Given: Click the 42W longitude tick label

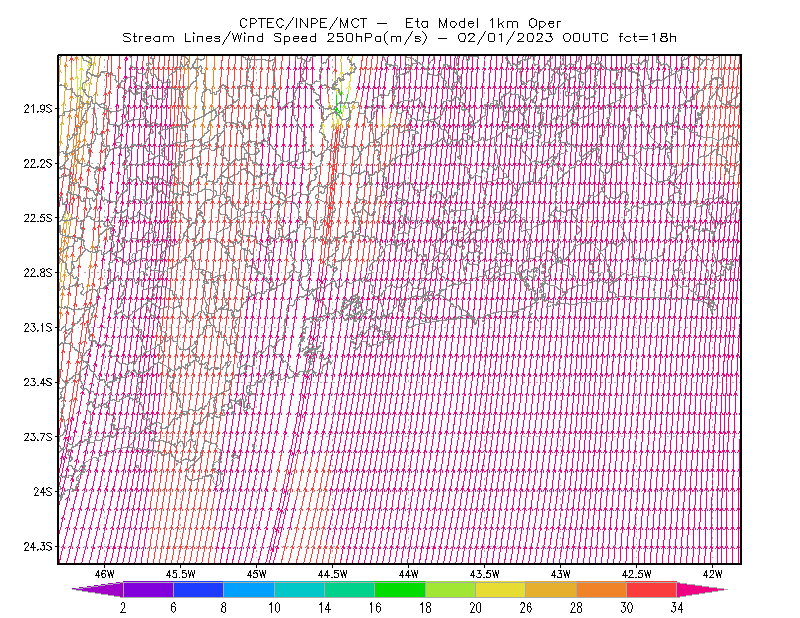Looking at the screenshot, I should pos(712,574).
